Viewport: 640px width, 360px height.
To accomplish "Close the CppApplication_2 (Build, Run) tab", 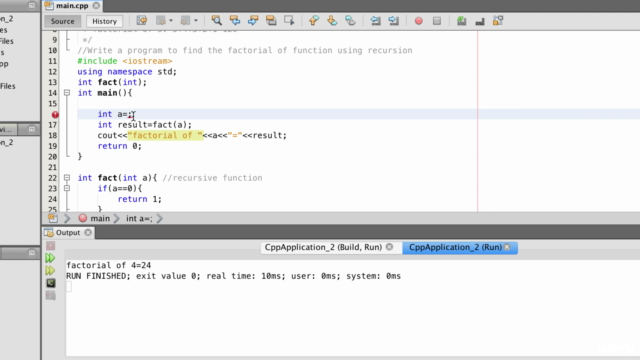I will click(x=389, y=247).
